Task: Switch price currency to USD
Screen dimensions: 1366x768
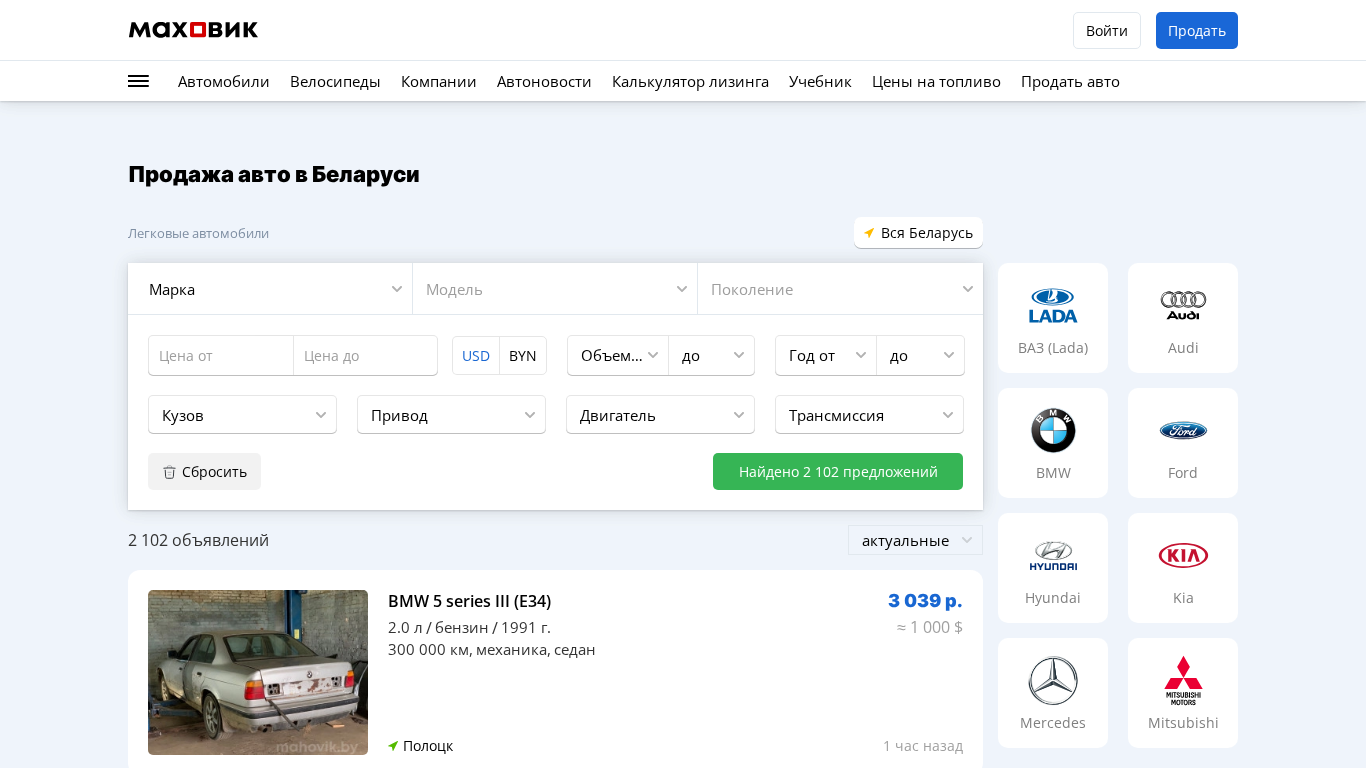Action: [x=476, y=356]
